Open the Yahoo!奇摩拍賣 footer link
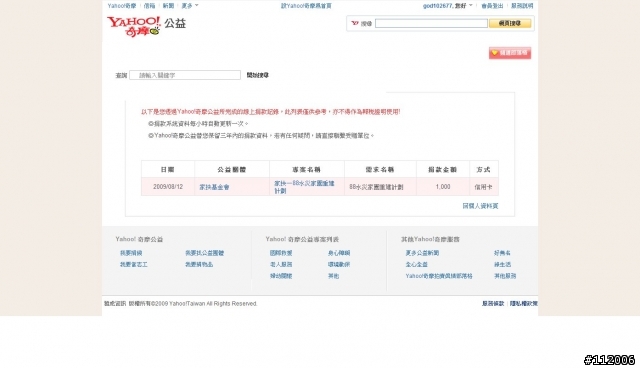The image size is (640, 368). pyautogui.click(x=439, y=276)
